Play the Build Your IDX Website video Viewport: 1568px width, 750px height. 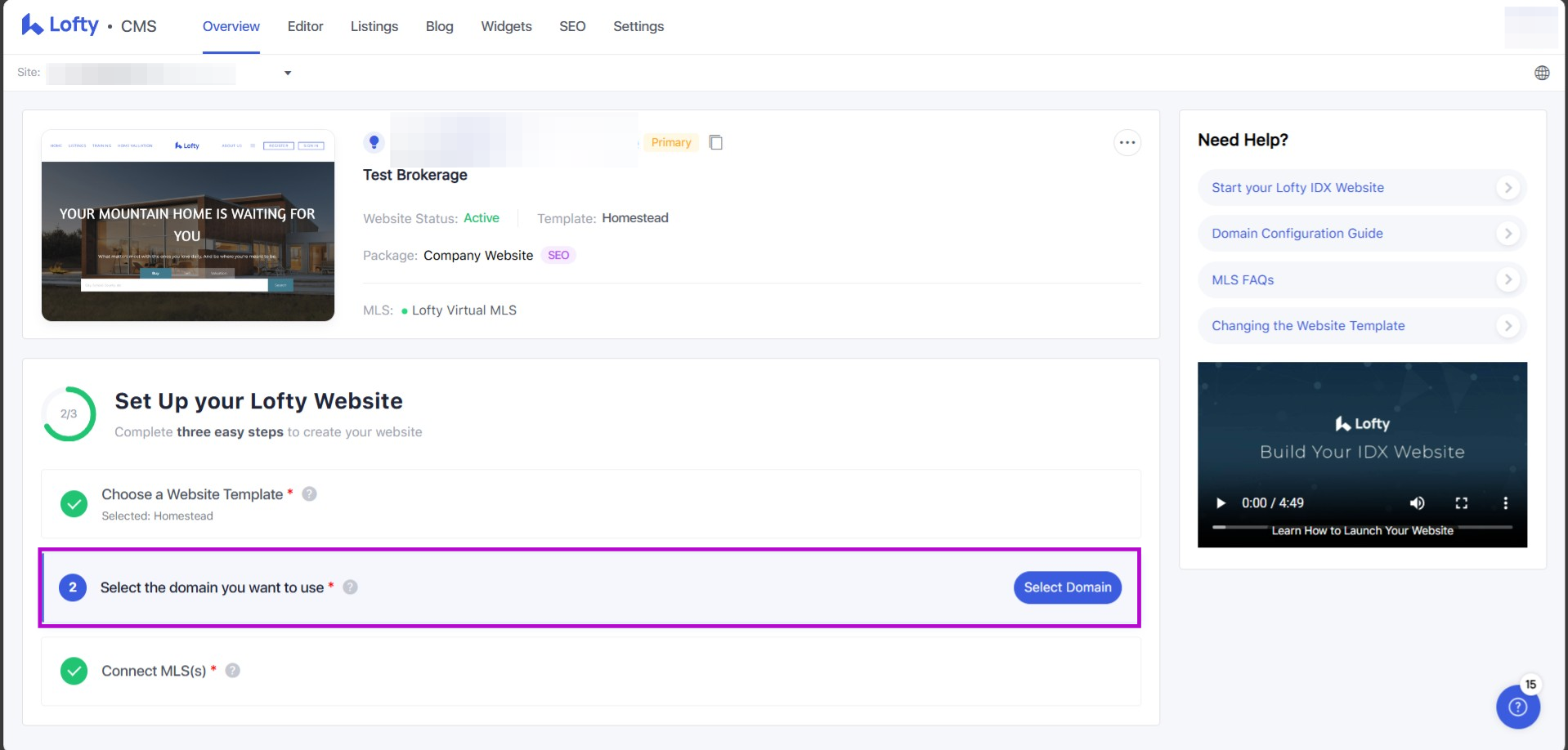click(x=1221, y=503)
